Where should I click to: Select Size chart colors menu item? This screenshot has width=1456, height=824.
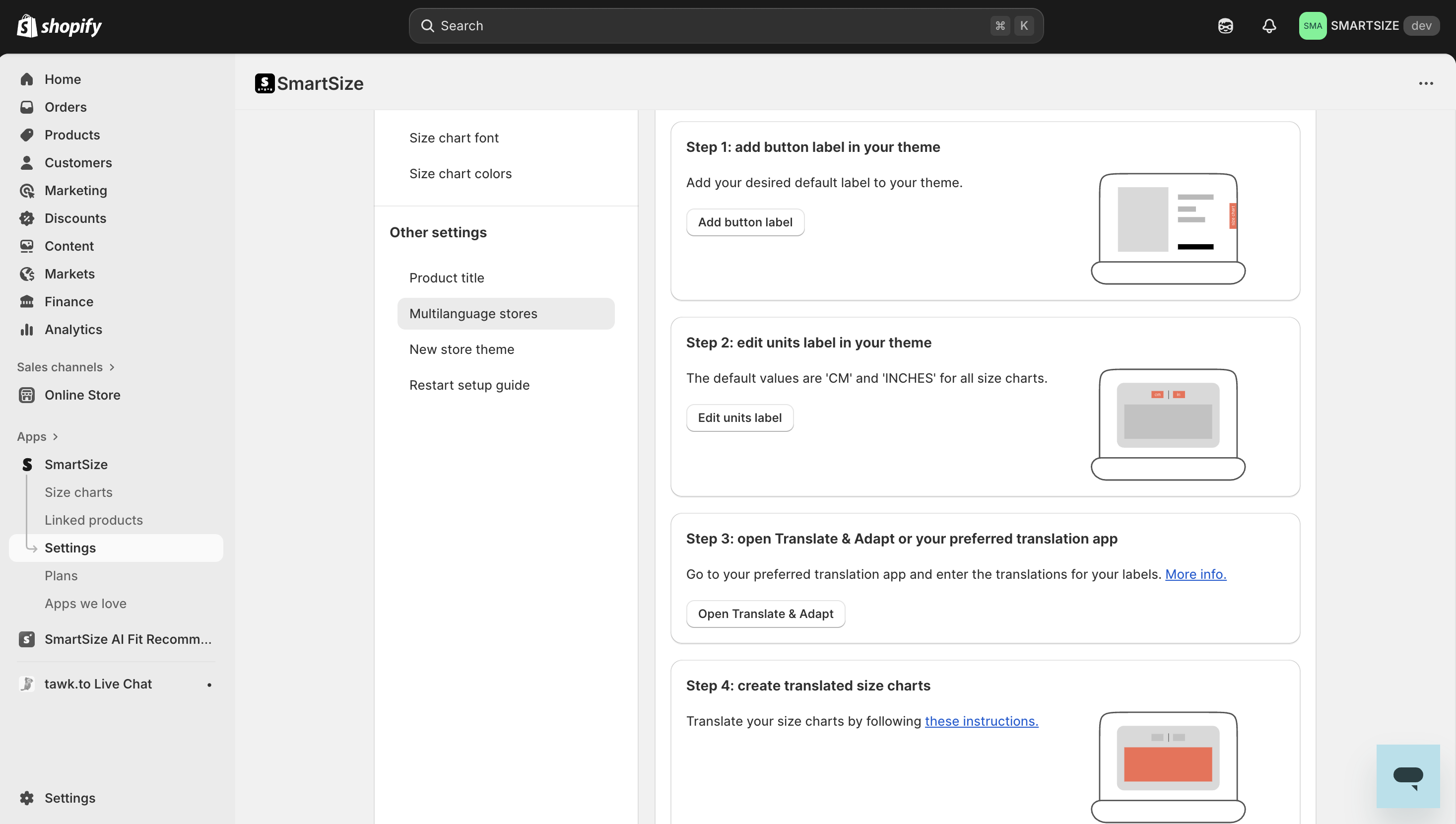pyautogui.click(x=460, y=174)
